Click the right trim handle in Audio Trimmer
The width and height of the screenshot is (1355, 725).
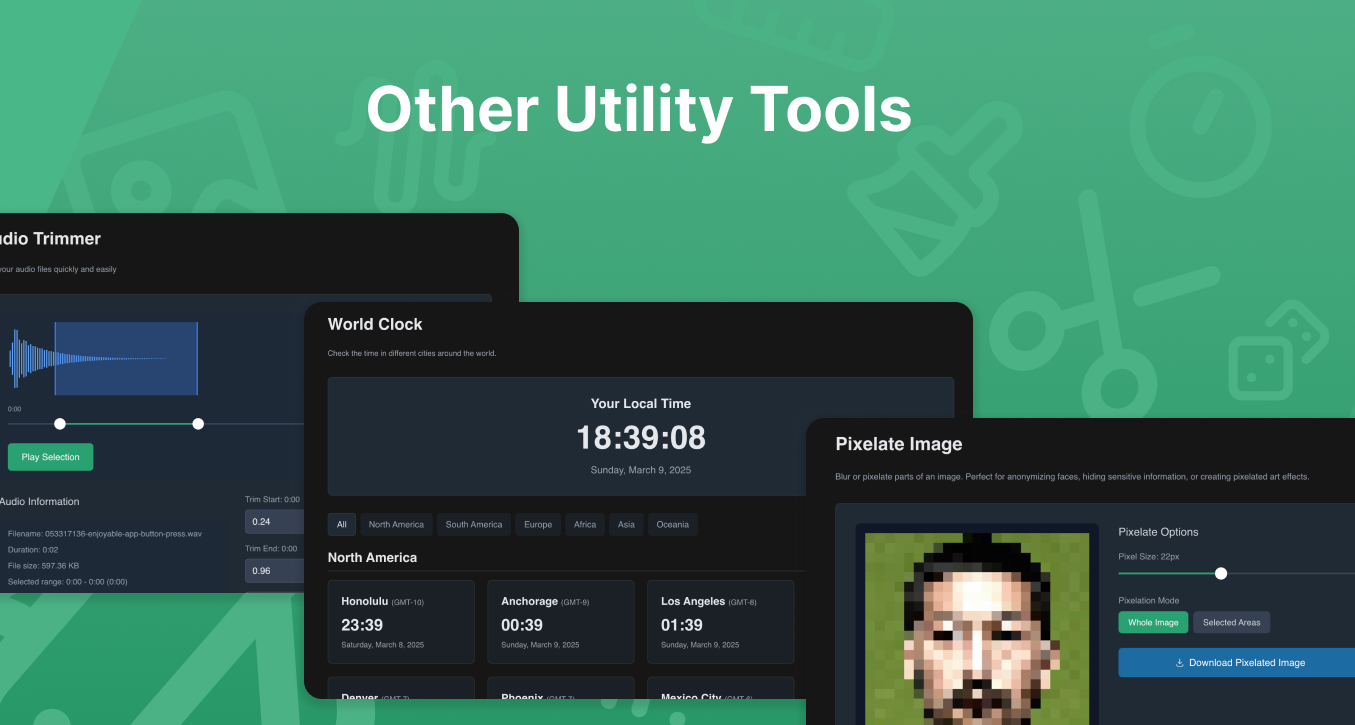pos(198,424)
